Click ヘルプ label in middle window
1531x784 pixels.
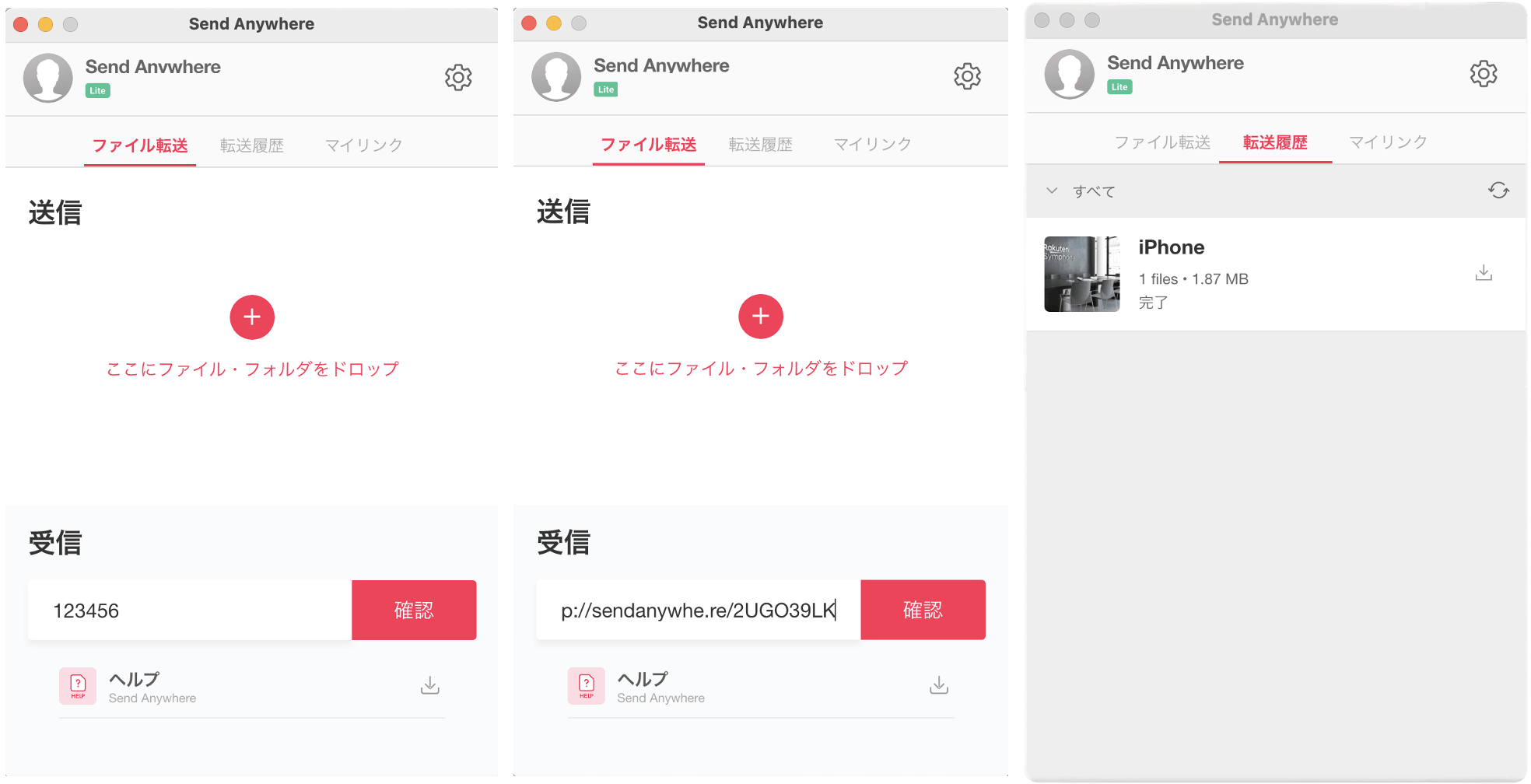643,679
